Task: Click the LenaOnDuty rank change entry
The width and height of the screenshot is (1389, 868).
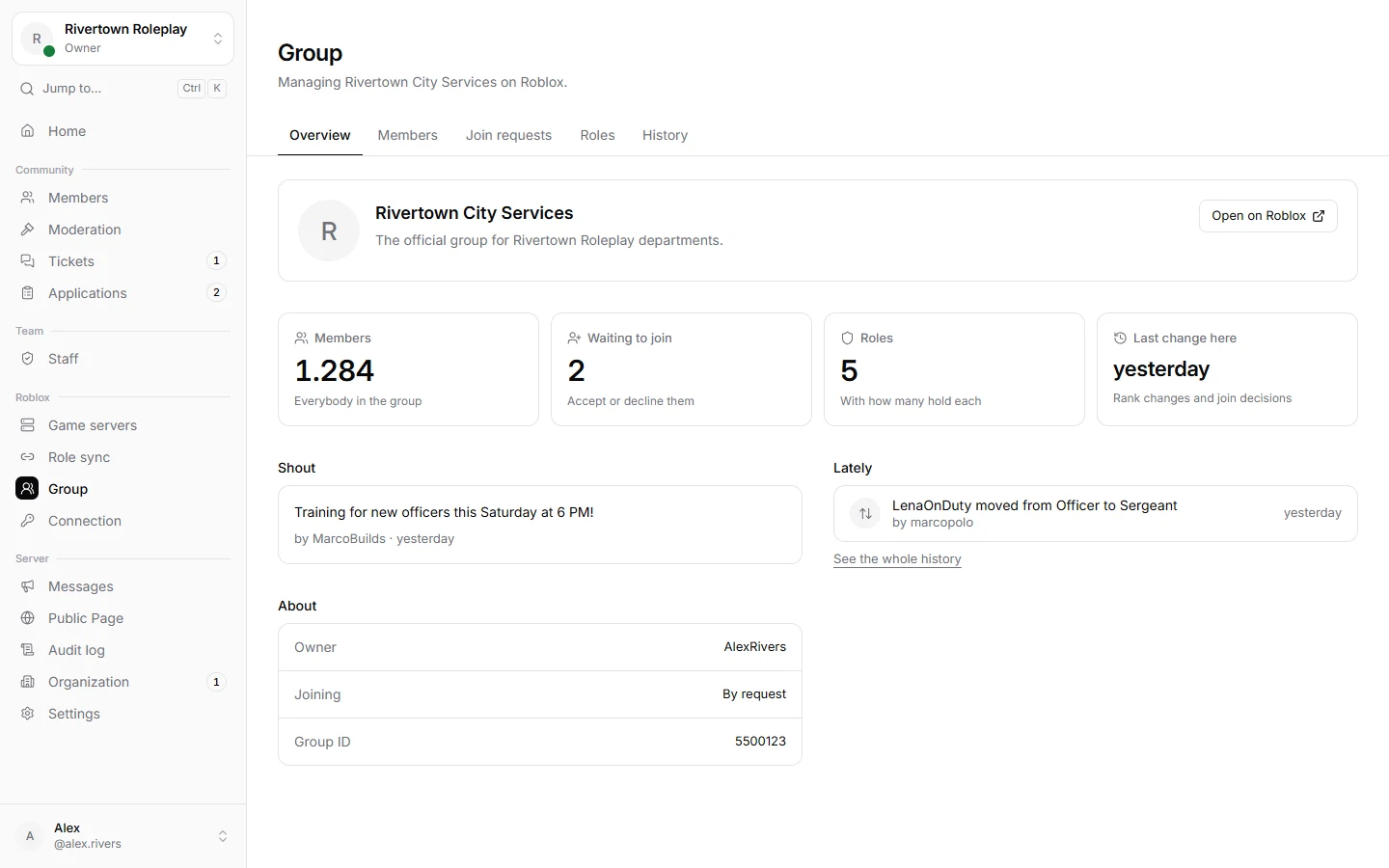Action: tap(1096, 514)
